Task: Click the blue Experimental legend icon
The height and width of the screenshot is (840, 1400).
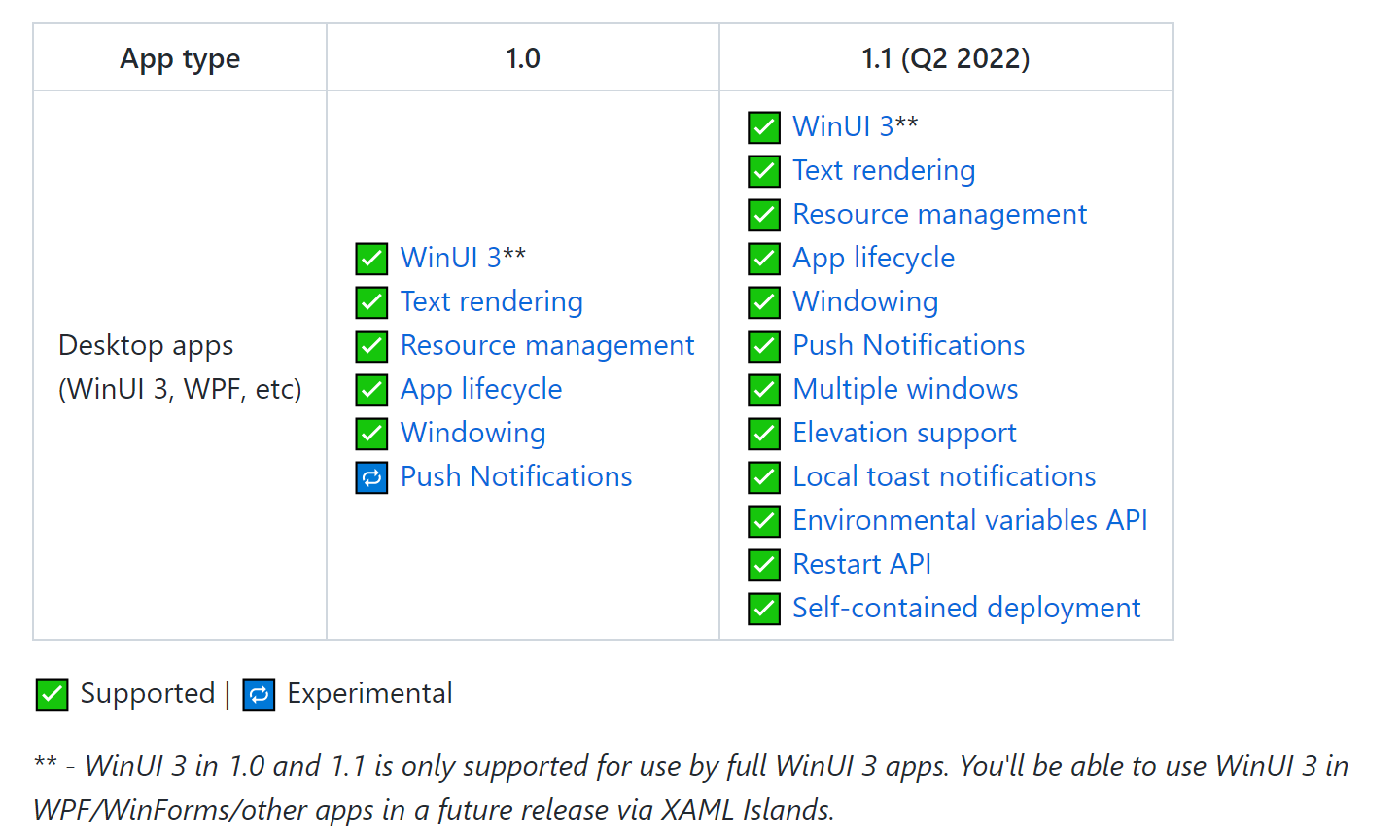Action: [x=259, y=694]
